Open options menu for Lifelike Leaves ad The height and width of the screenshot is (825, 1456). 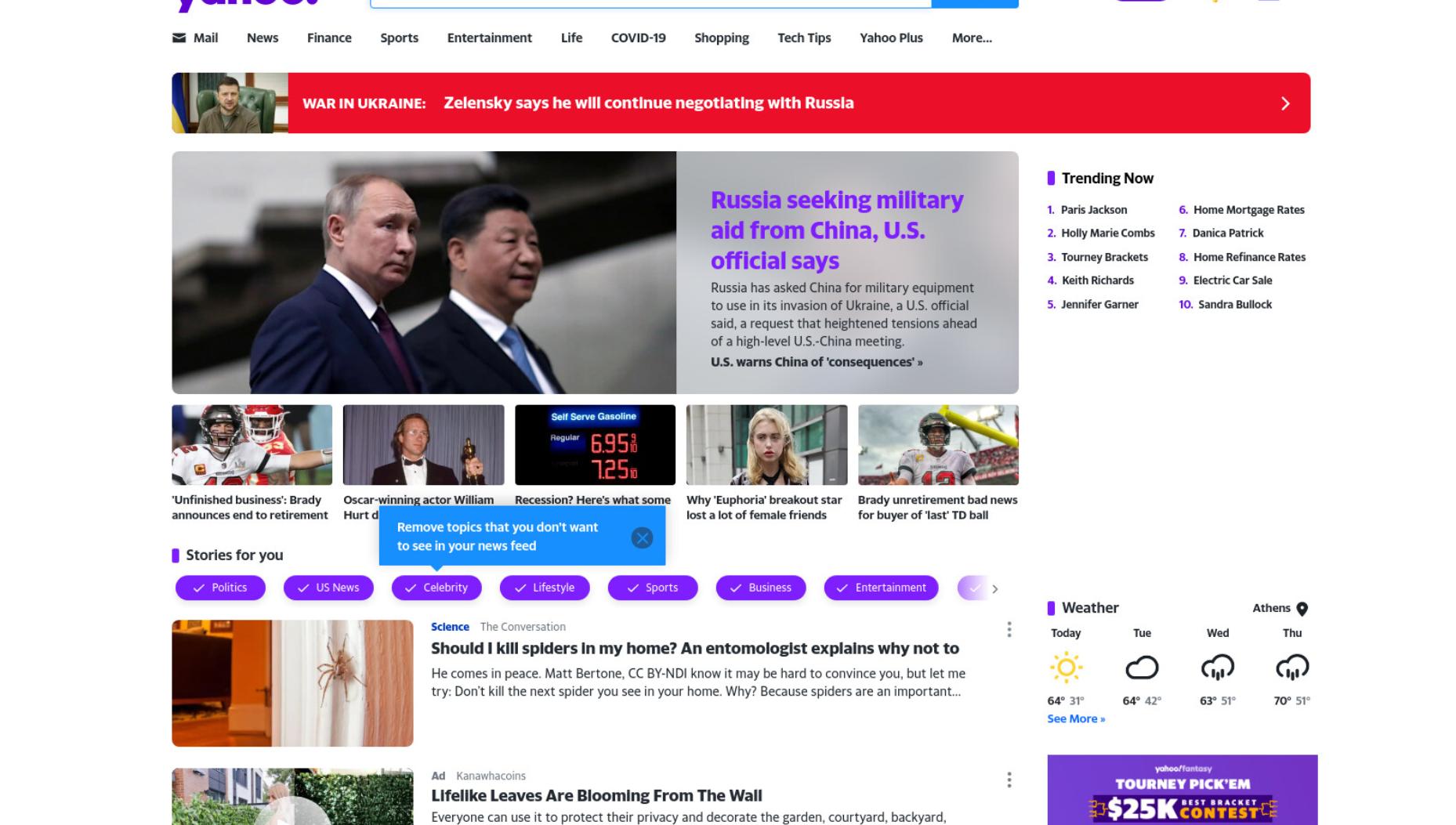pyautogui.click(x=1009, y=780)
